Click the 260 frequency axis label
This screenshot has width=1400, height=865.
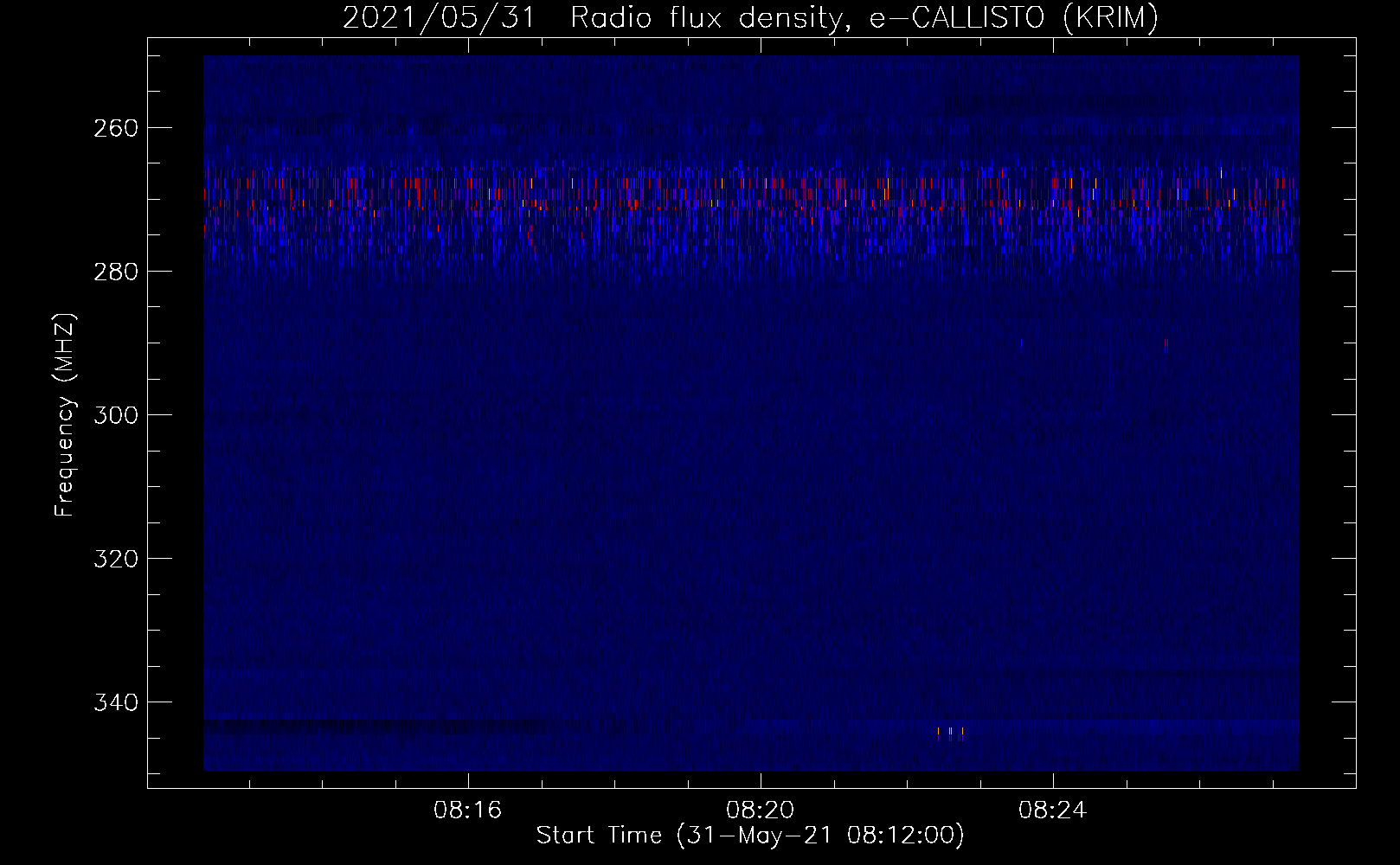tap(115, 128)
